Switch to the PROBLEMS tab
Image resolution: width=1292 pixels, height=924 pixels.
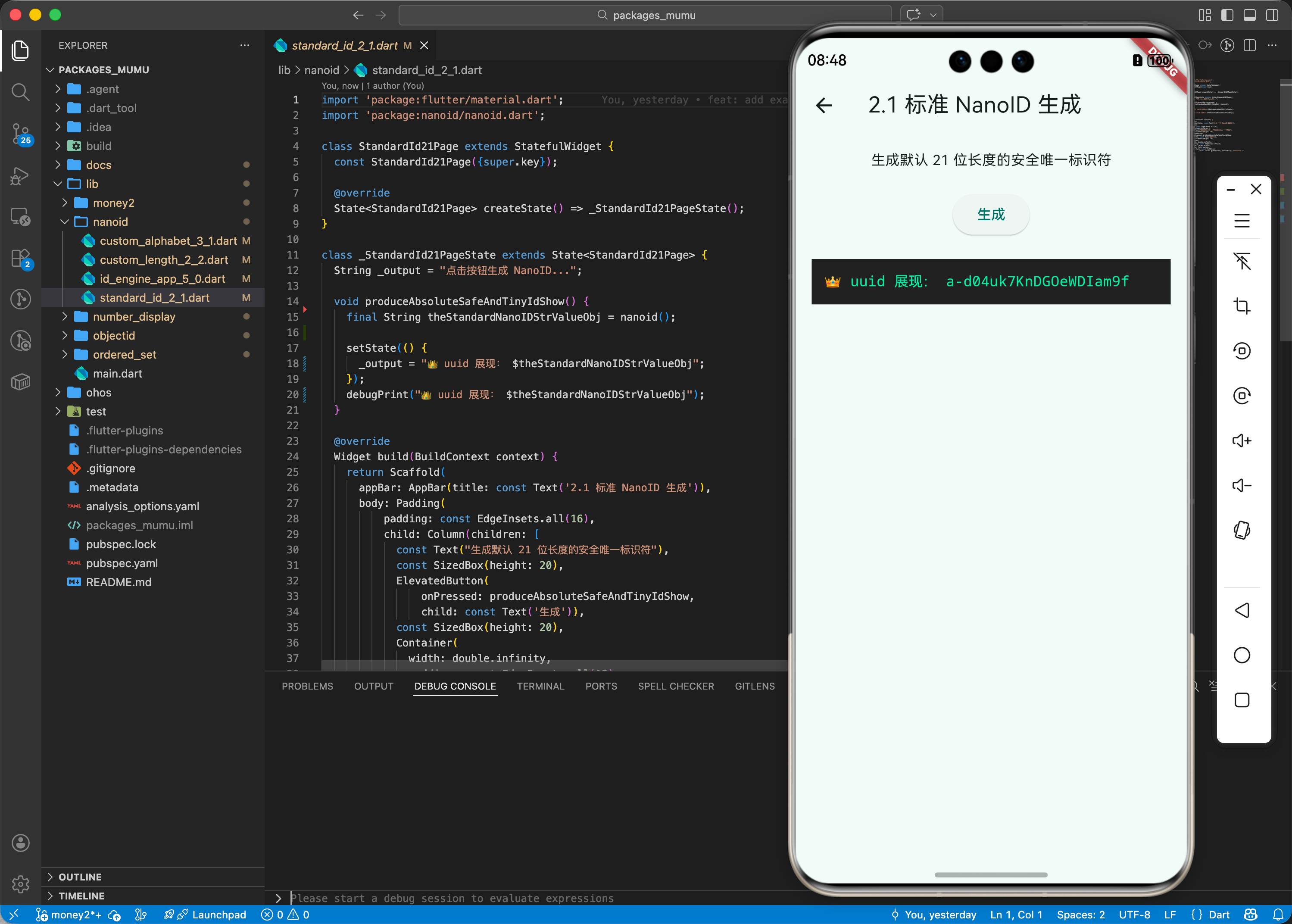click(x=307, y=686)
